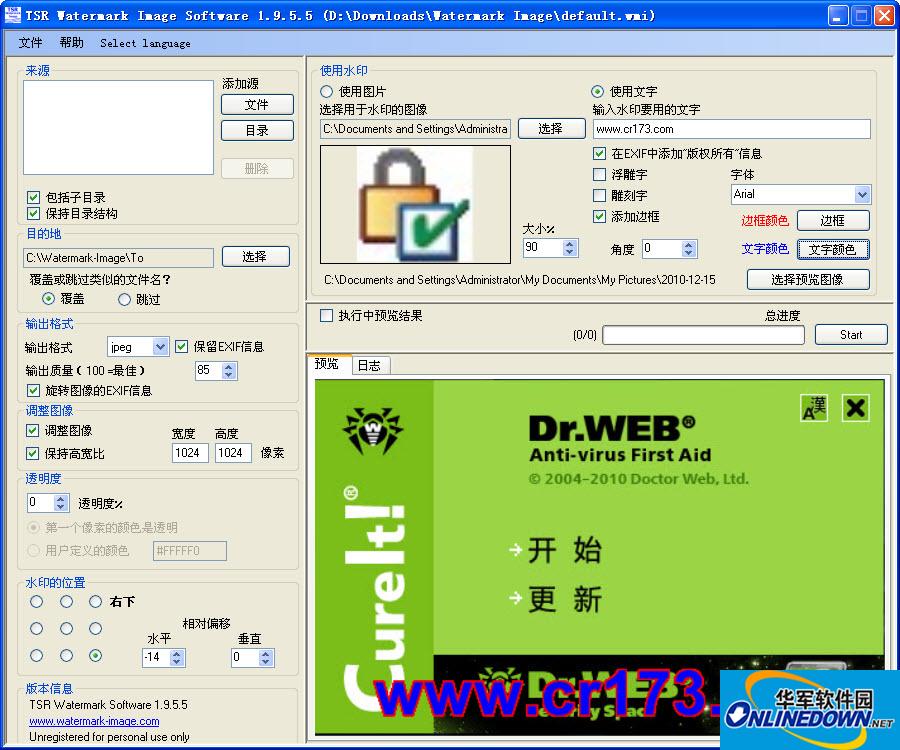Click the 角度 stepper arrows
The image size is (900, 750).
click(688, 248)
